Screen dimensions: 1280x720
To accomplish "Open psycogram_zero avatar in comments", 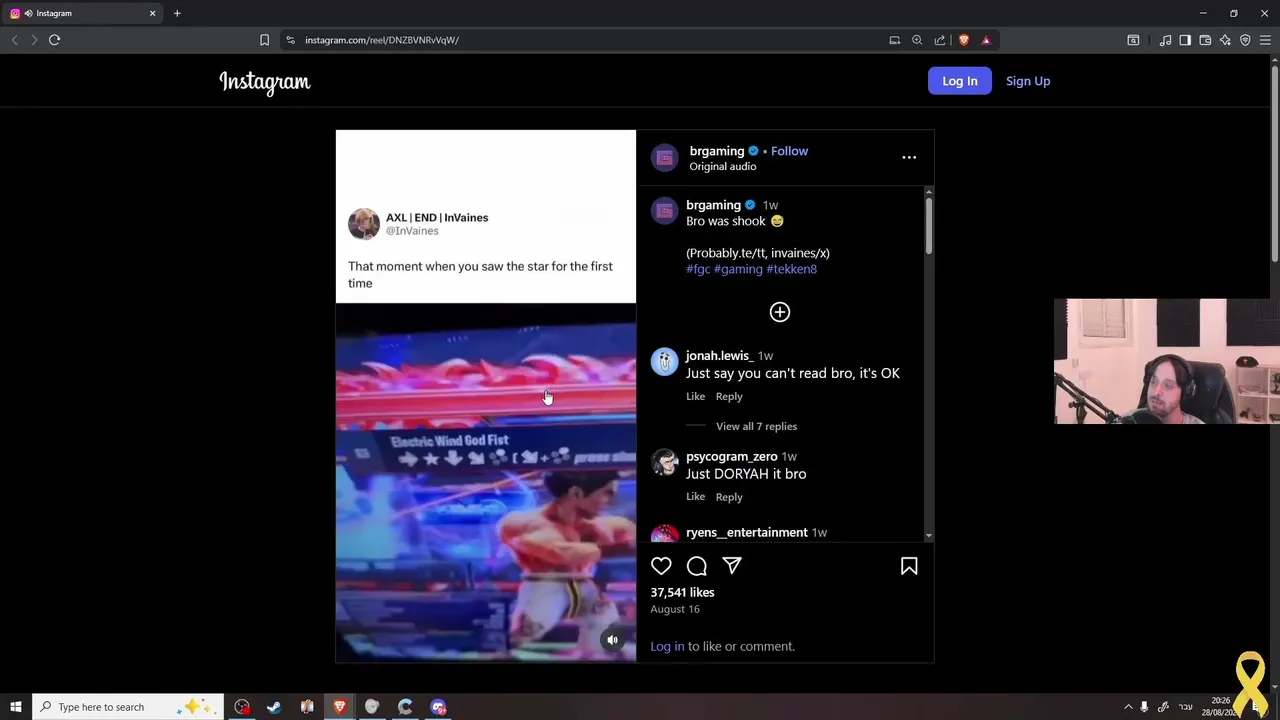I will point(665,463).
